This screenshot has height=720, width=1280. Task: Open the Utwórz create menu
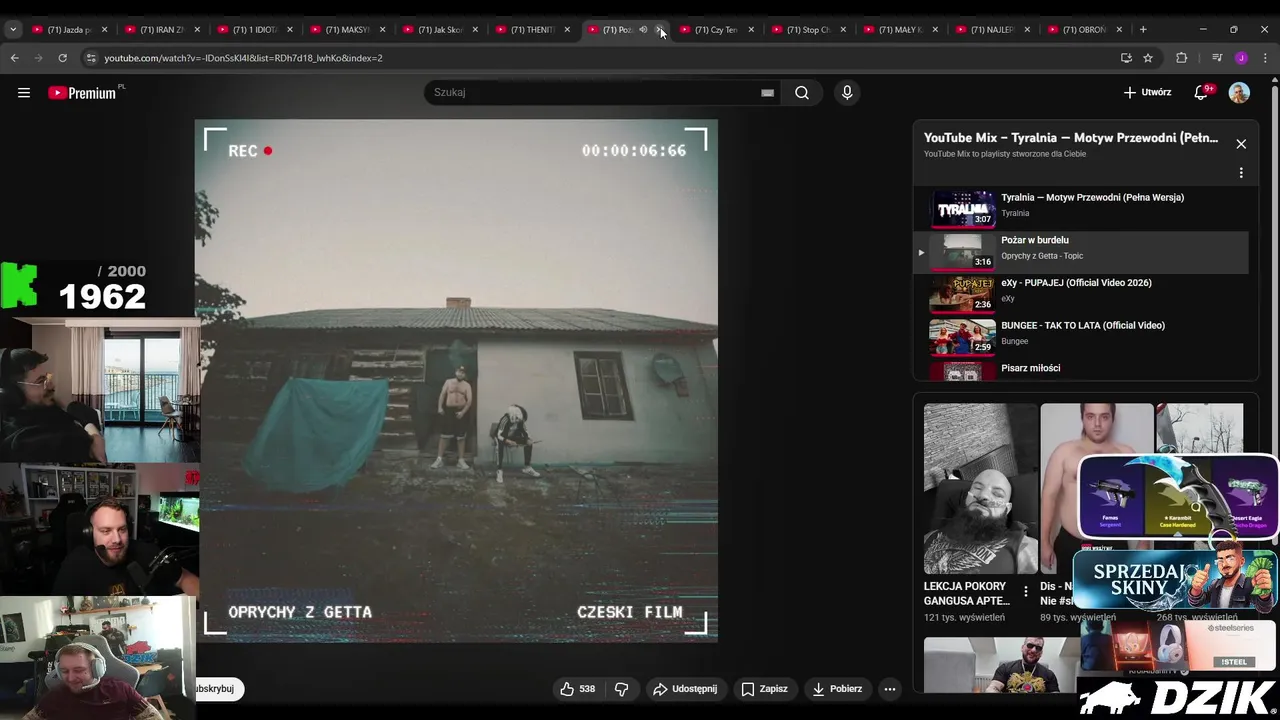tap(1147, 93)
